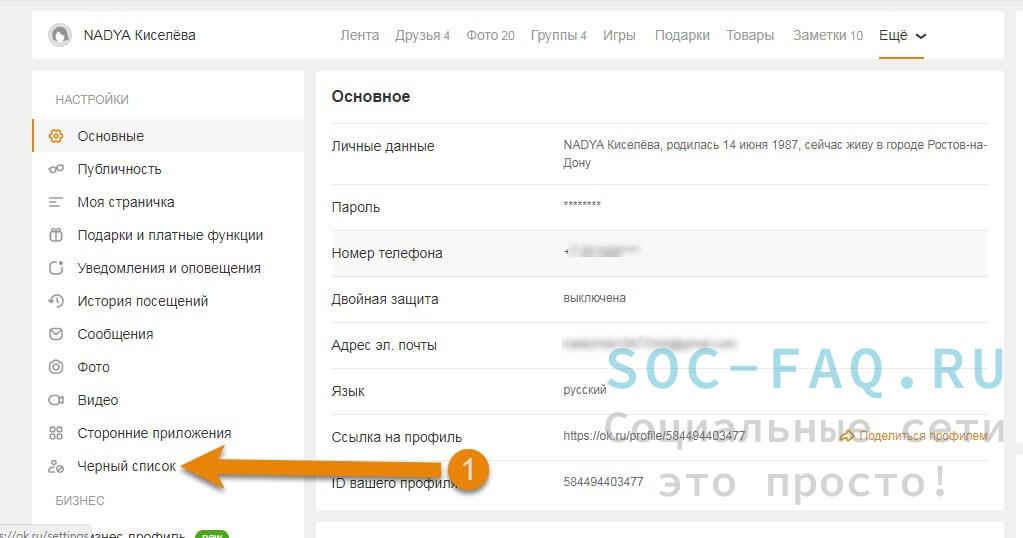The height and width of the screenshot is (538, 1023).
Task: Open Видео settings in sidebar
Action: [168, 400]
